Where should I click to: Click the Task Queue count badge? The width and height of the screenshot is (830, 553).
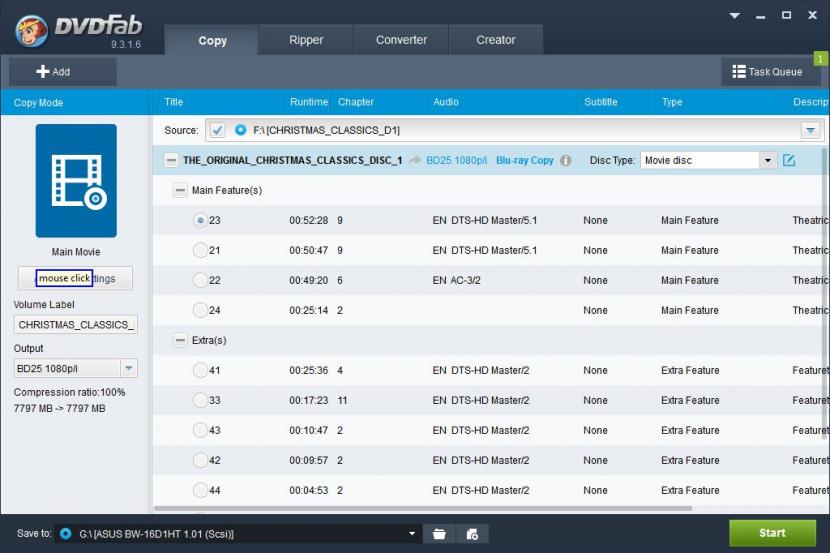(x=820, y=59)
